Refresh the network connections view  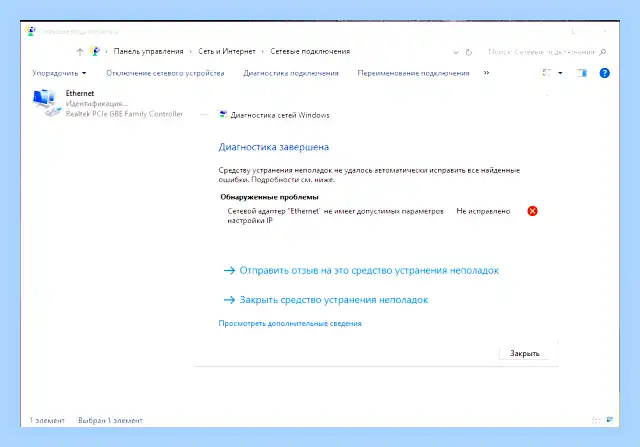[469, 52]
